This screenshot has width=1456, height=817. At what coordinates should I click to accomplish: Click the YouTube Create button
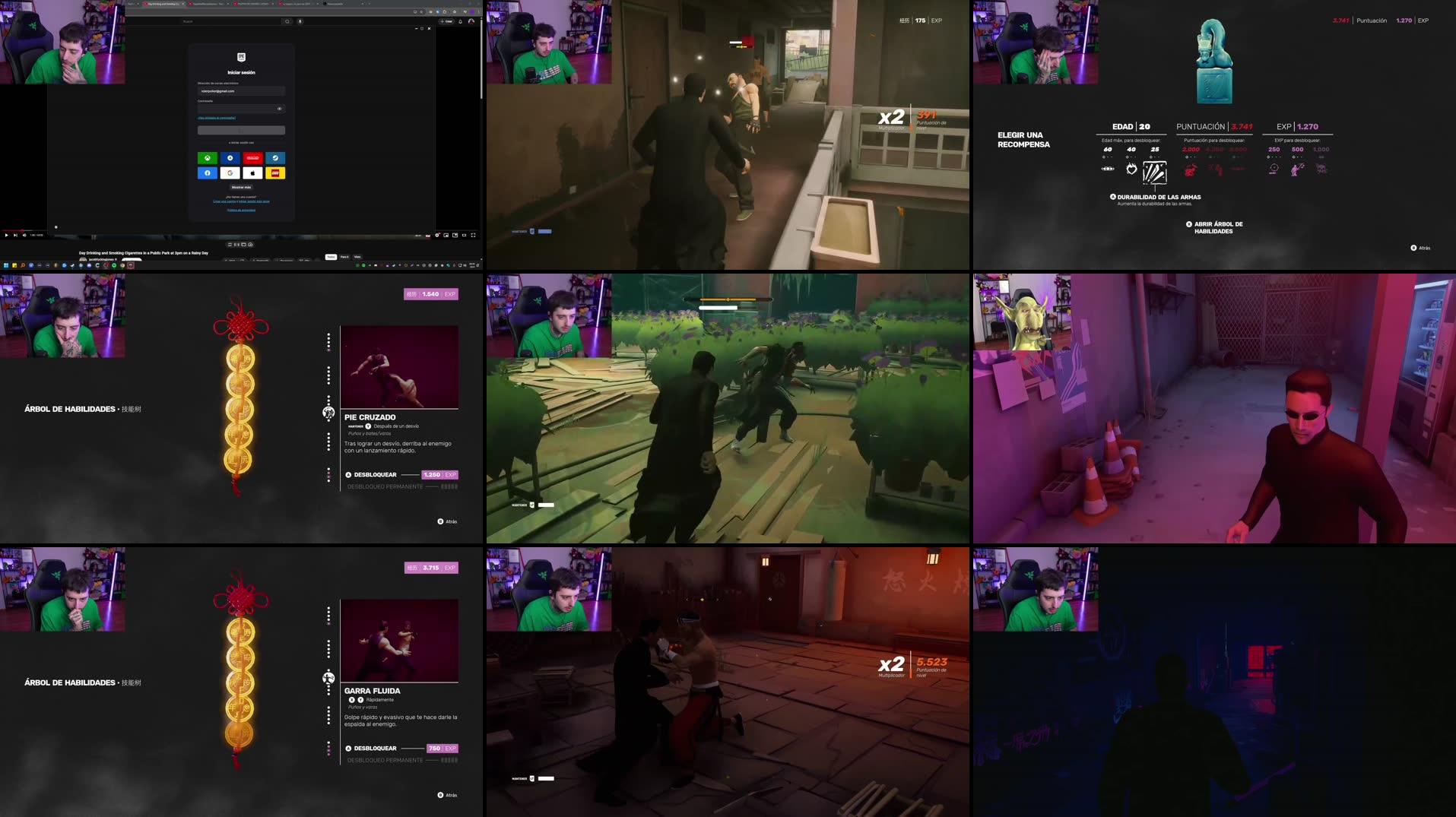(447, 21)
